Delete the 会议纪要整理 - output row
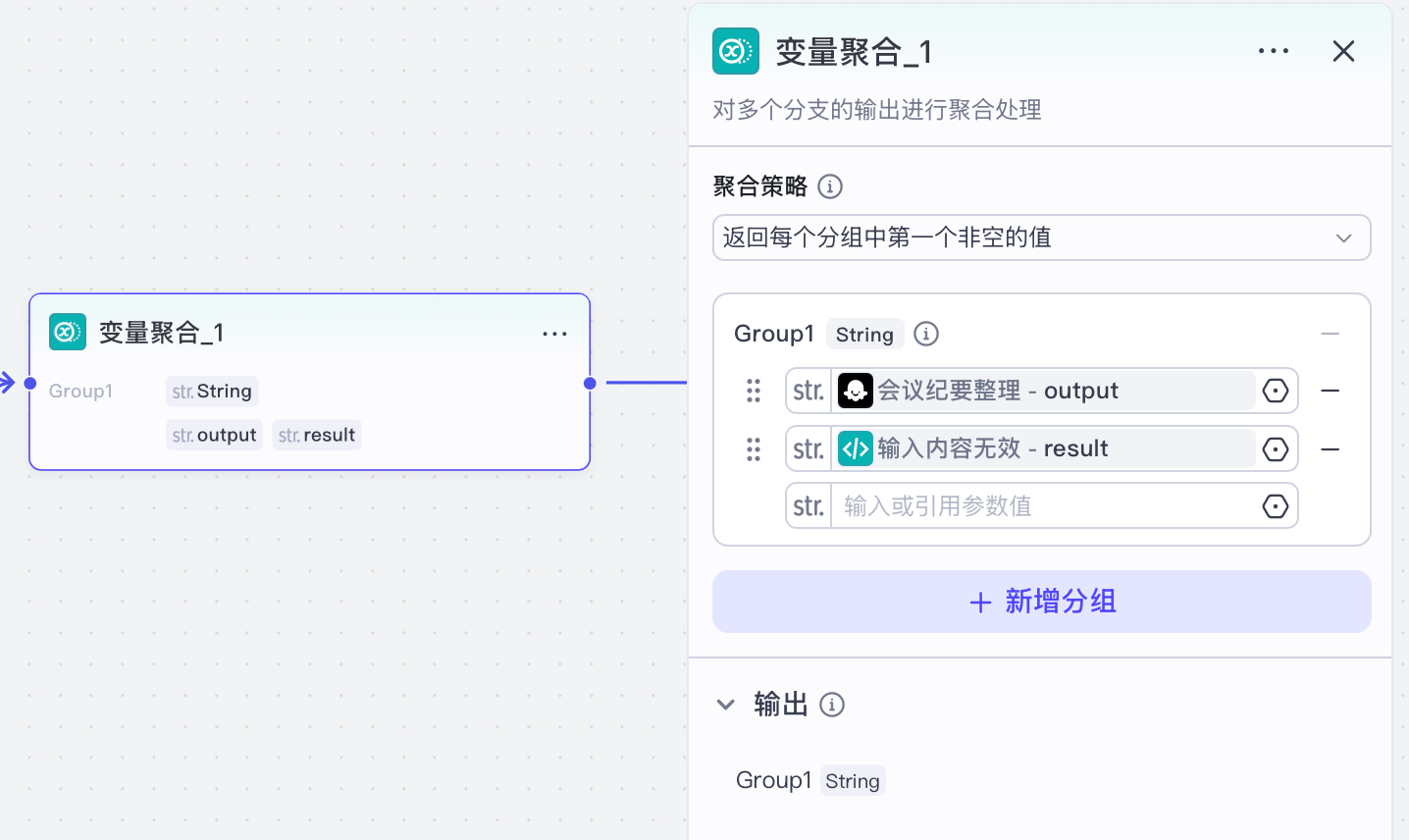The height and width of the screenshot is (840, 1409). click(1330, 391)
